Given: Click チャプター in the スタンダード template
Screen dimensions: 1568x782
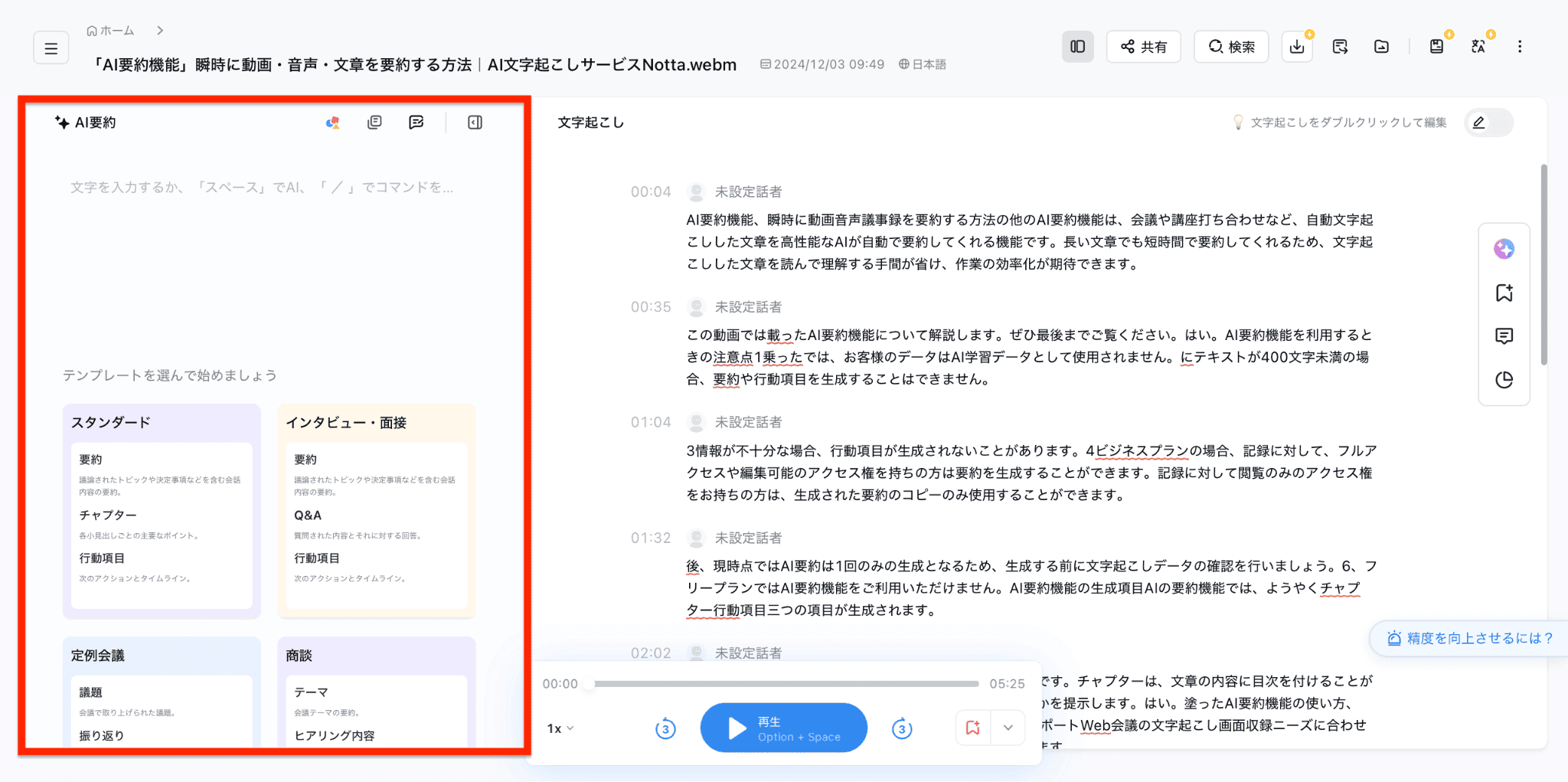Looking at the screenshot, I should pos(108,515).
